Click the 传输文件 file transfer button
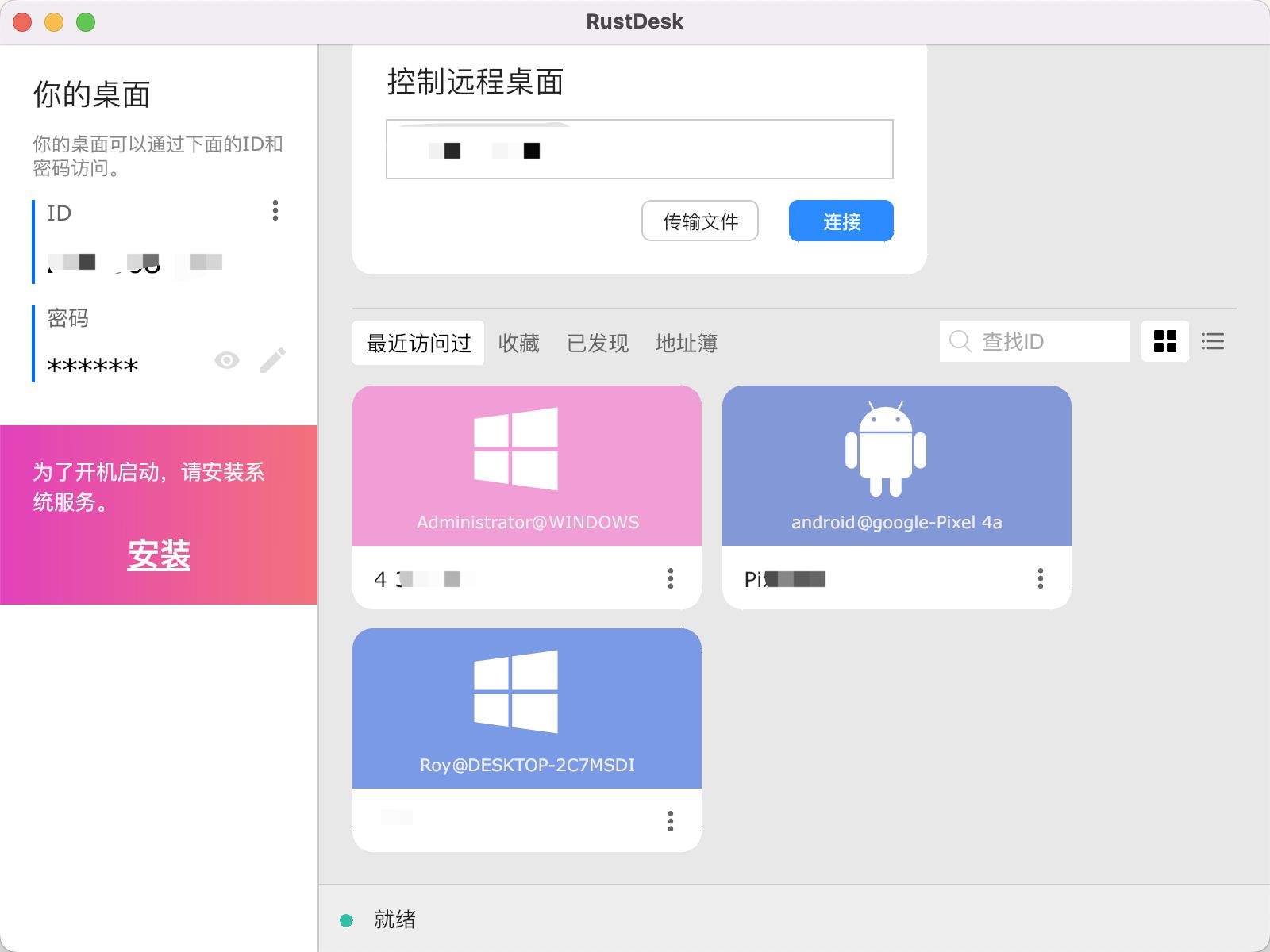Image resolution: width=1270 pixels, height=952 pixels. (699, 221)
